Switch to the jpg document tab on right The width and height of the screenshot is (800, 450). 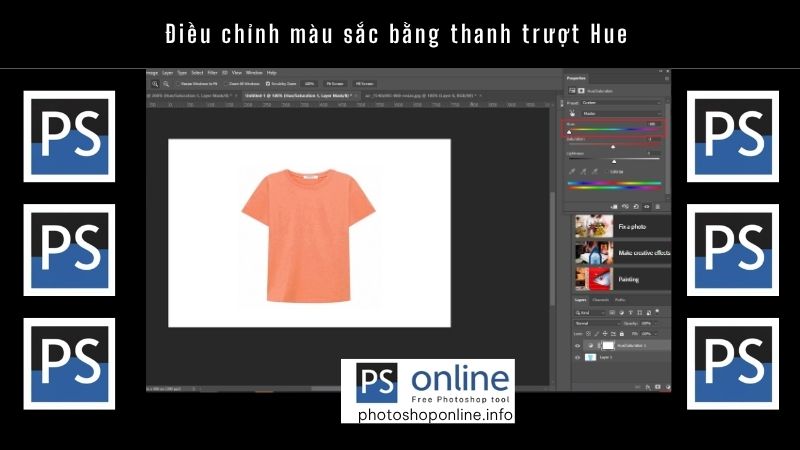421,95
